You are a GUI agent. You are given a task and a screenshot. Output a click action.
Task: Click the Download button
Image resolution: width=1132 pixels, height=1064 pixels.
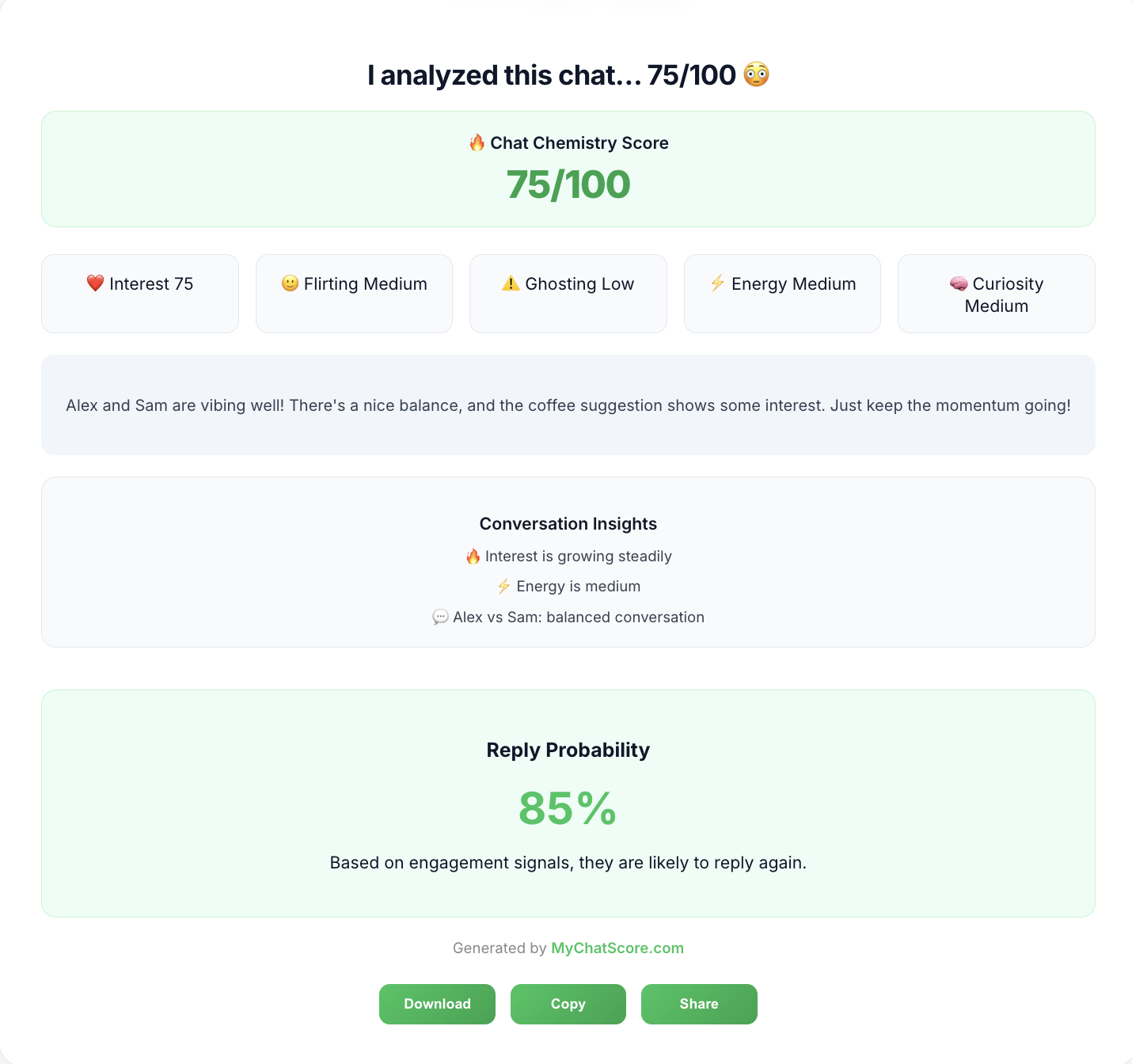437,1004
